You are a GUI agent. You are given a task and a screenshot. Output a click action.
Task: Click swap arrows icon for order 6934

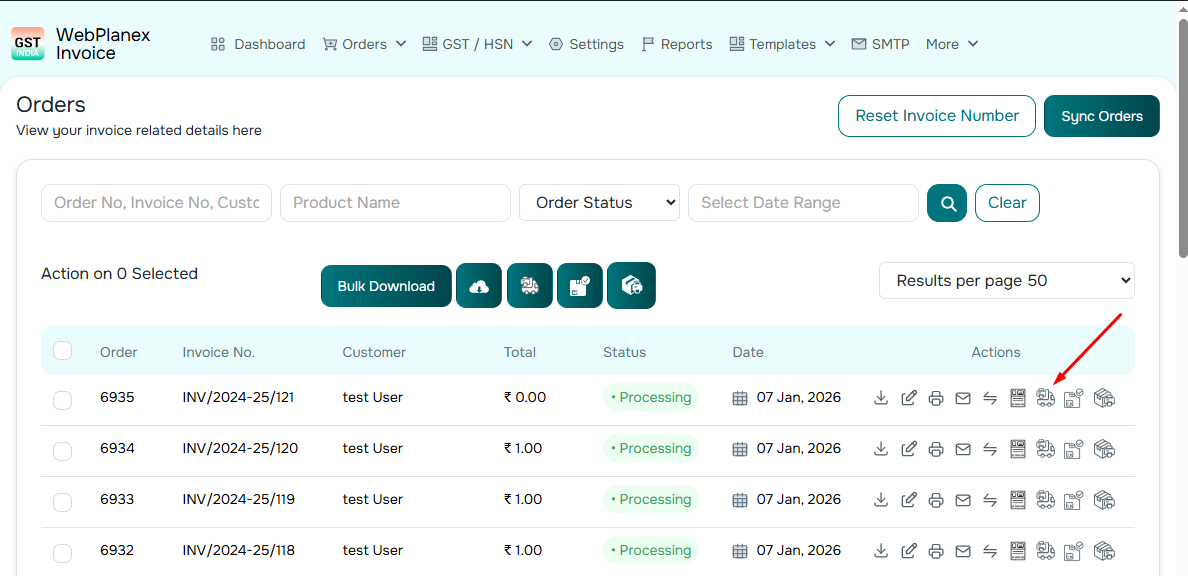[x=990, y=449]
